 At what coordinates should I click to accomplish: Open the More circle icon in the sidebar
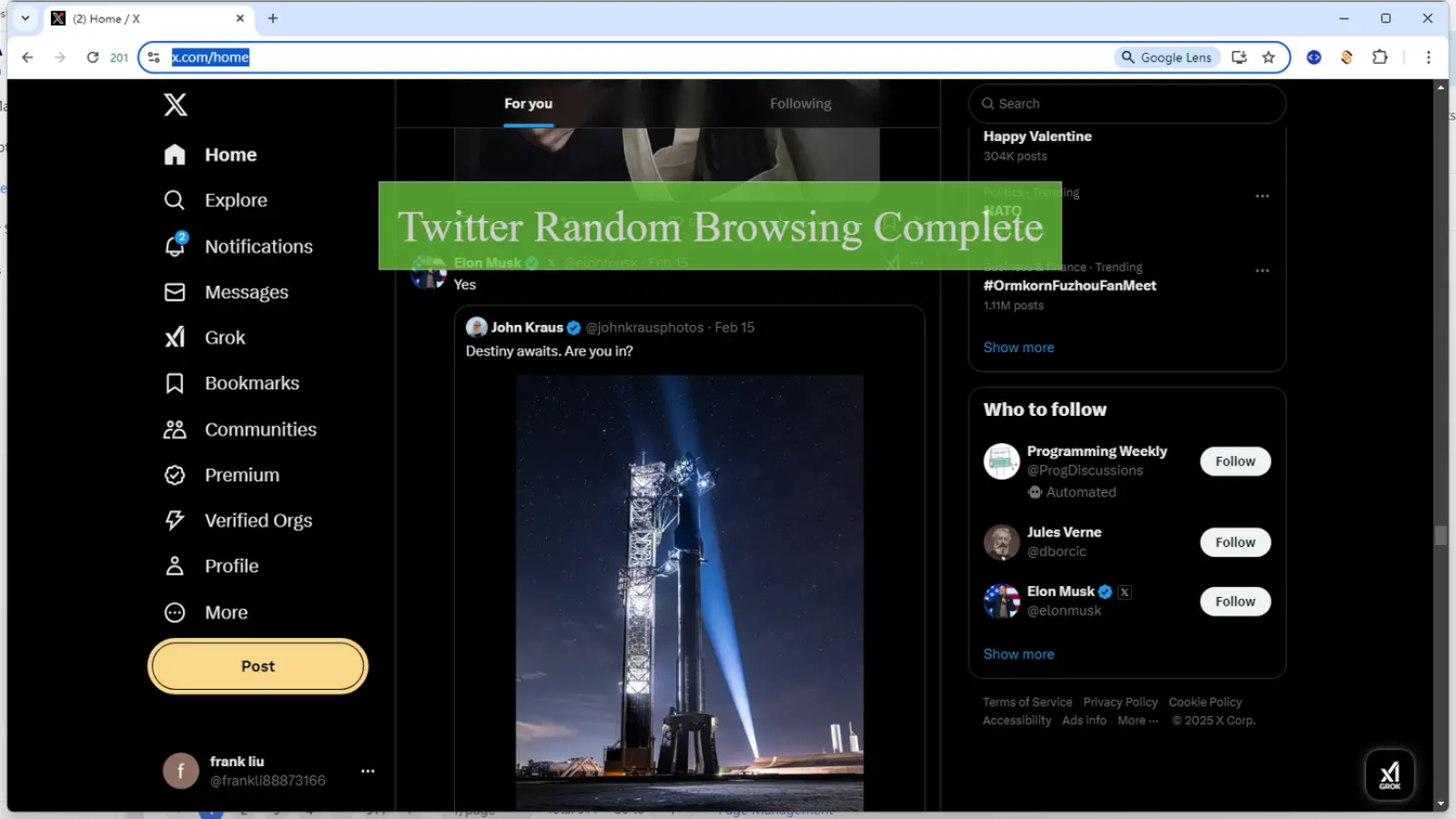[175, 612]
